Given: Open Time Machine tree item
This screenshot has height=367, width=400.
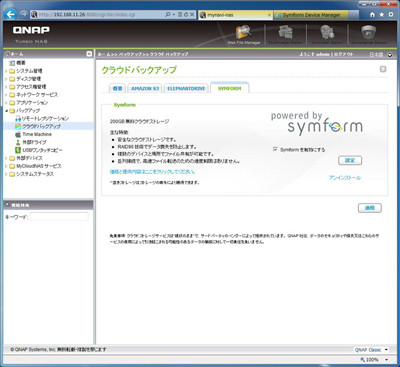Looking at the screenshot, I should 37,134.
